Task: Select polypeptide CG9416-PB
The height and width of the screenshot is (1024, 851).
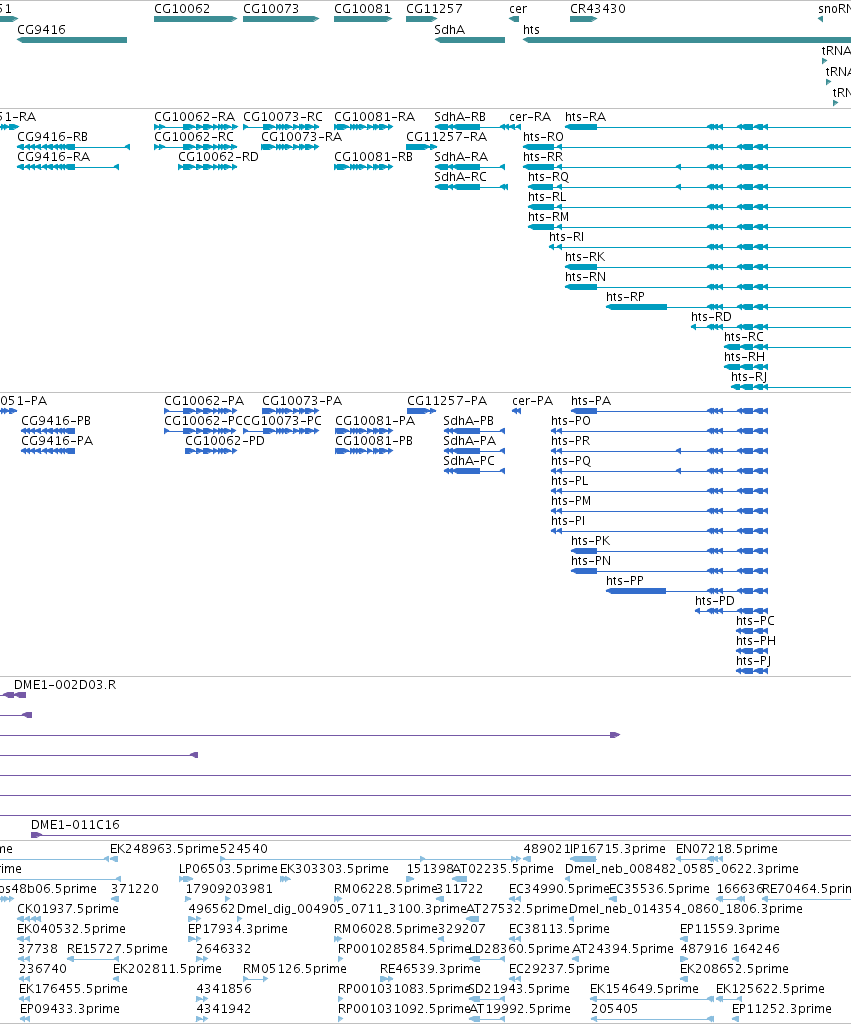Action: [x=48, y=431]
